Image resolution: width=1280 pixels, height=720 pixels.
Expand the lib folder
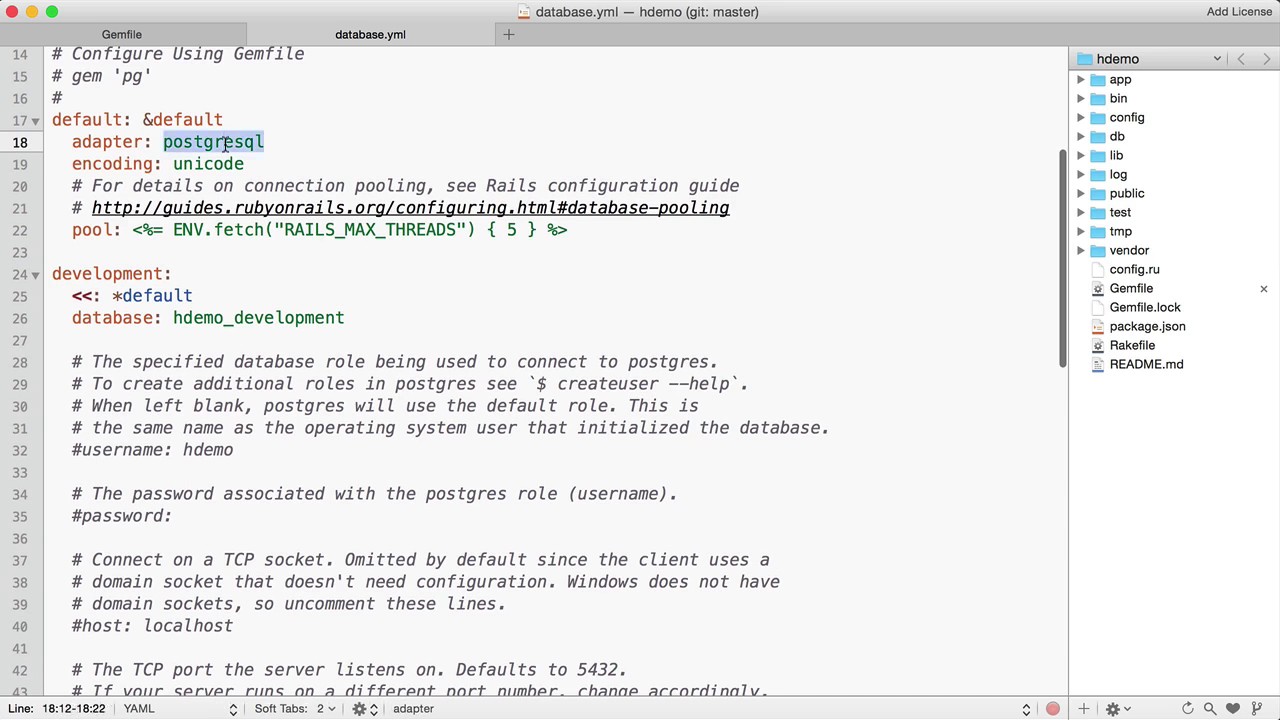point(1080,156)
